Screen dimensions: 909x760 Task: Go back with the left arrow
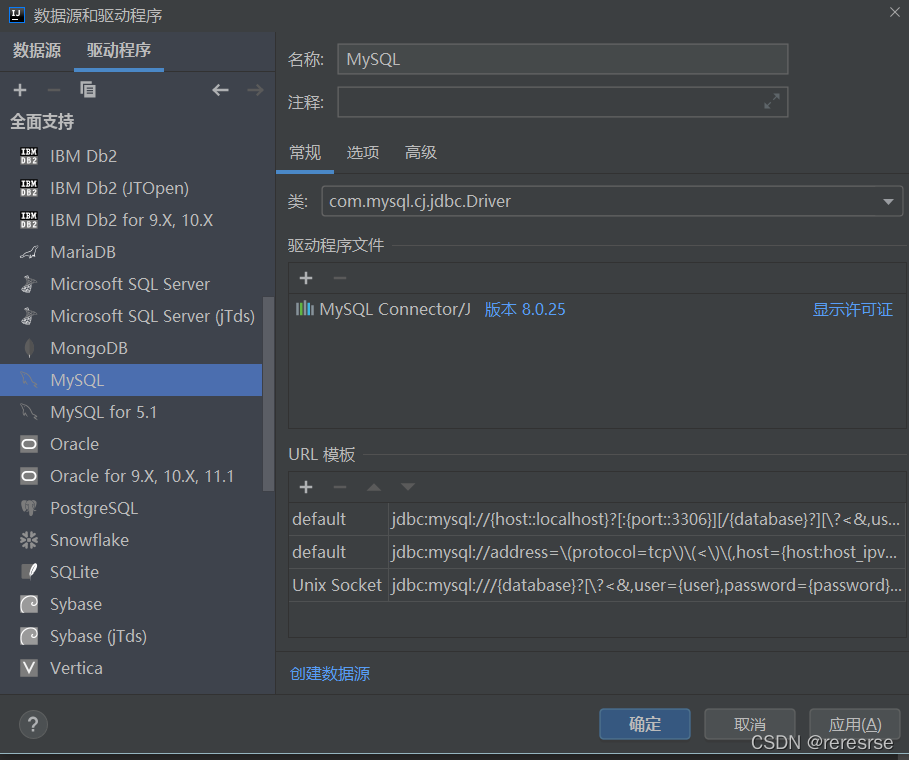pos(220,90)
